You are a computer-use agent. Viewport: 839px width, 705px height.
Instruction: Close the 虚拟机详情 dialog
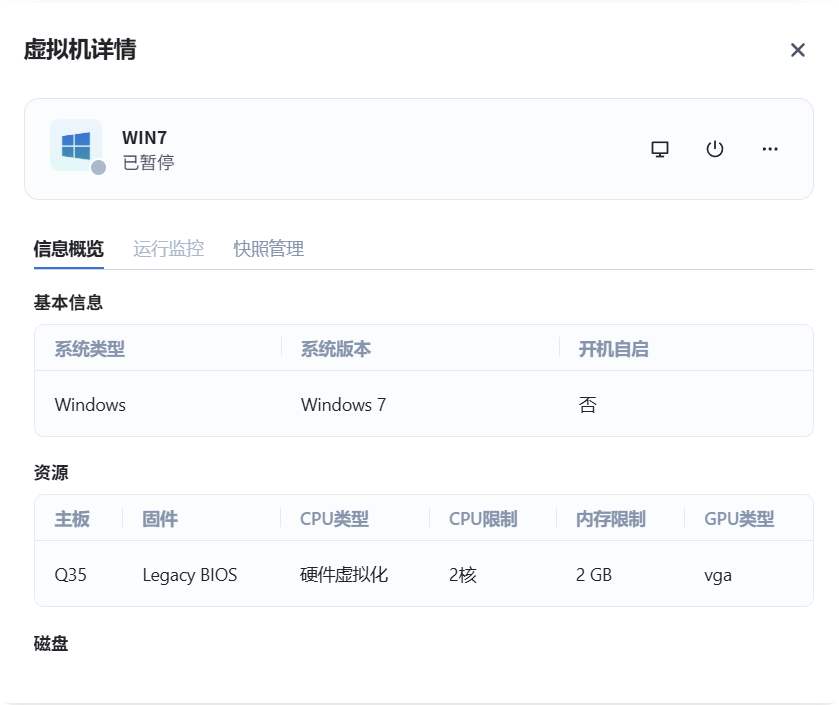point(797,50)
